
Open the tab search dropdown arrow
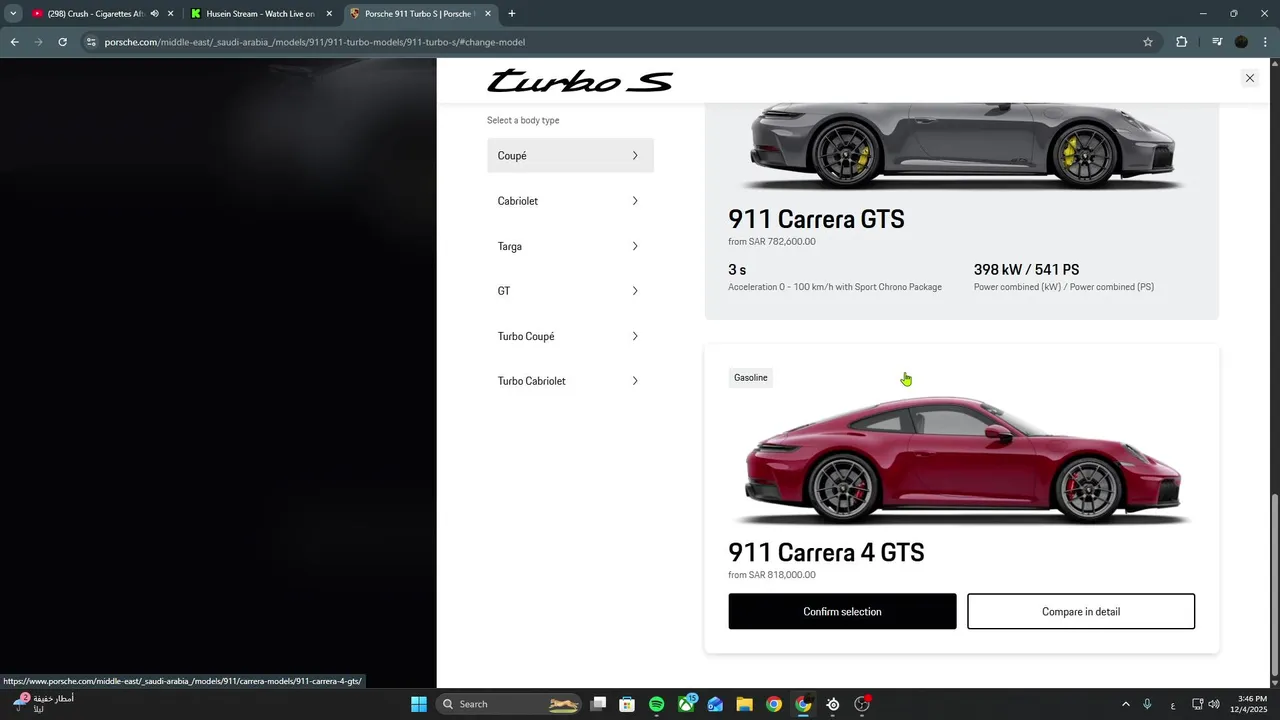pyautogui.click(x=13, y=14)
